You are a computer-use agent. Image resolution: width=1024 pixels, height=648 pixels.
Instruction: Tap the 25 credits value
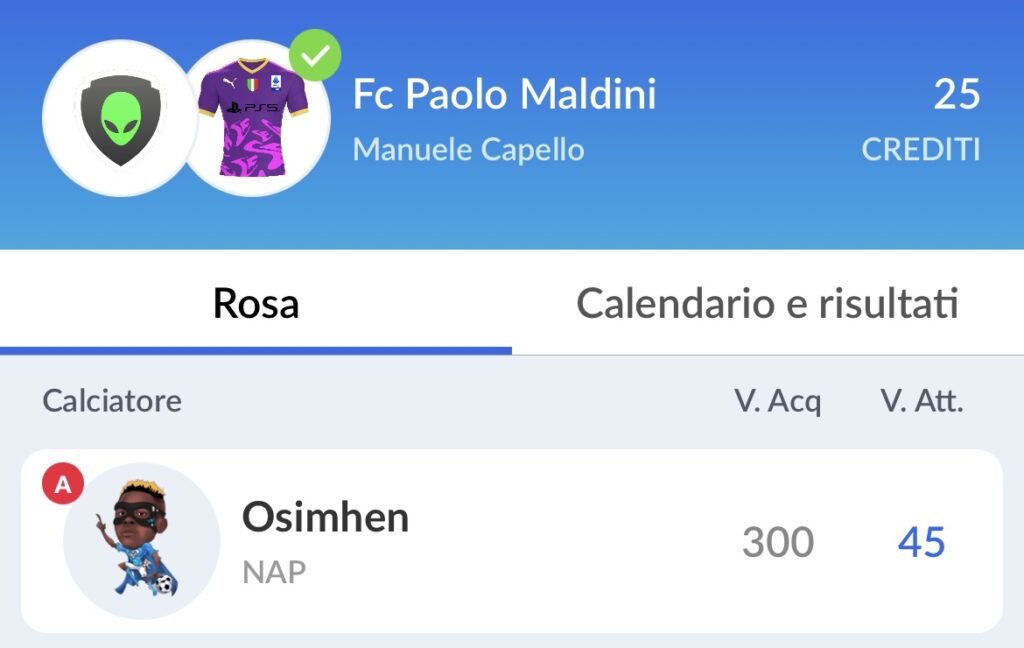click(957, 94)
